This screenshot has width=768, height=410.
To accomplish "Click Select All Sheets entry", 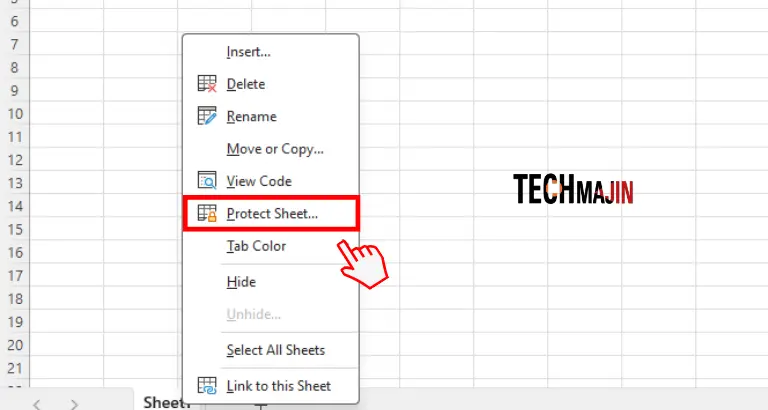I will tap(276, 350).
